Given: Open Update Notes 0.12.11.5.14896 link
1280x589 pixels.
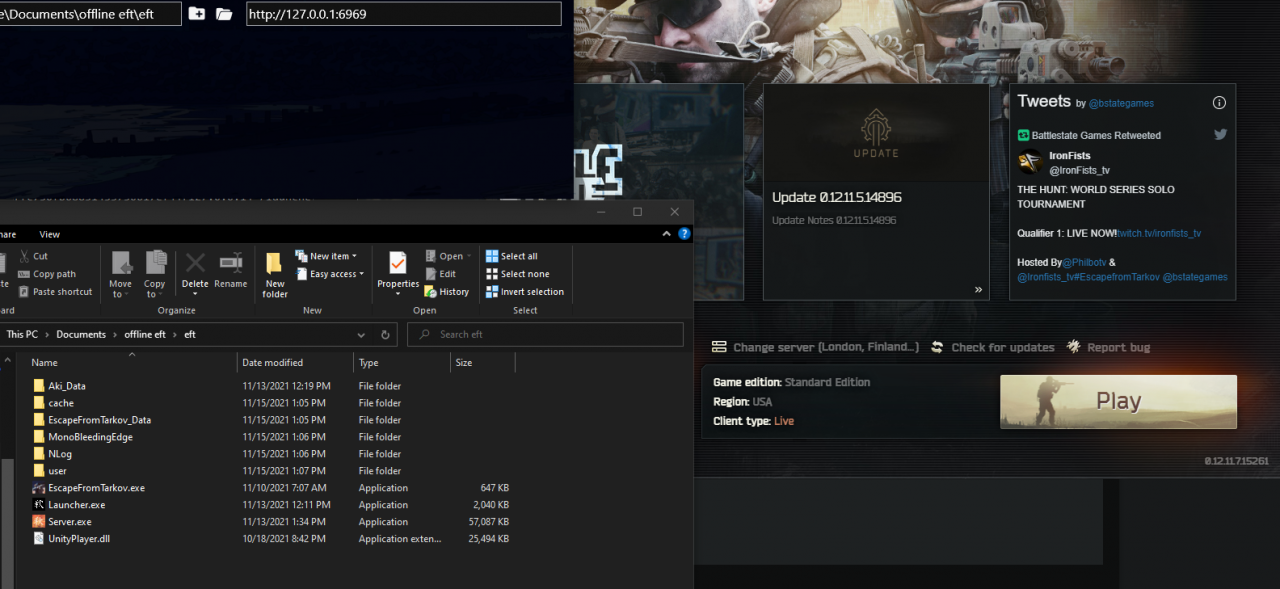Looking at the screenshot, I should click(834, 220).
